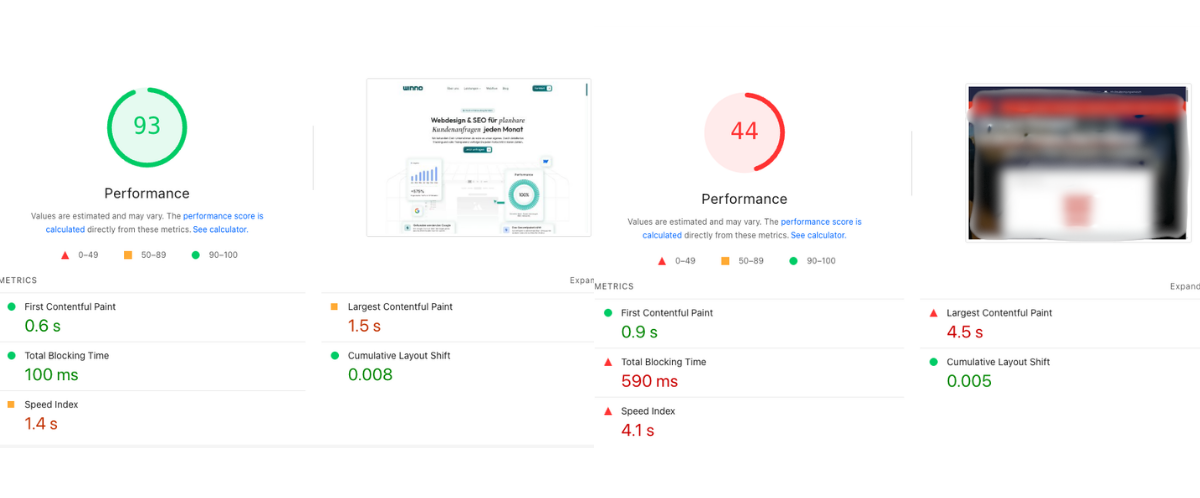Click red triangle icon beside Total Blocking Time 590 ms
This screenshot has width=1200, height=498.
(x=608, y=362)
